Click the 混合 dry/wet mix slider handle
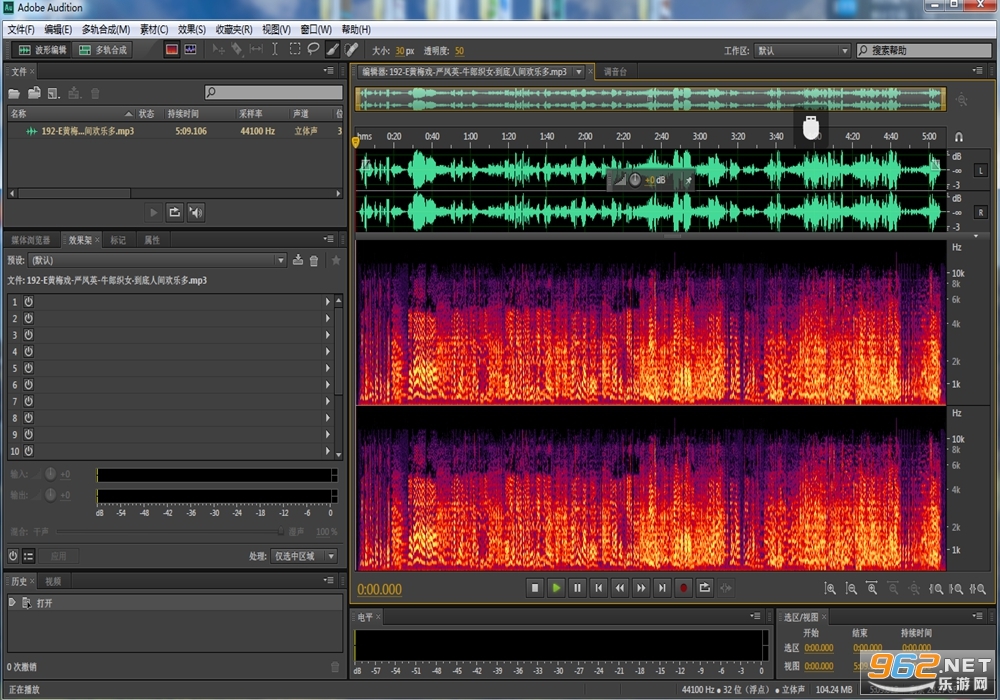The height and width of the screenshot is (700, 1000). [280, 531]
